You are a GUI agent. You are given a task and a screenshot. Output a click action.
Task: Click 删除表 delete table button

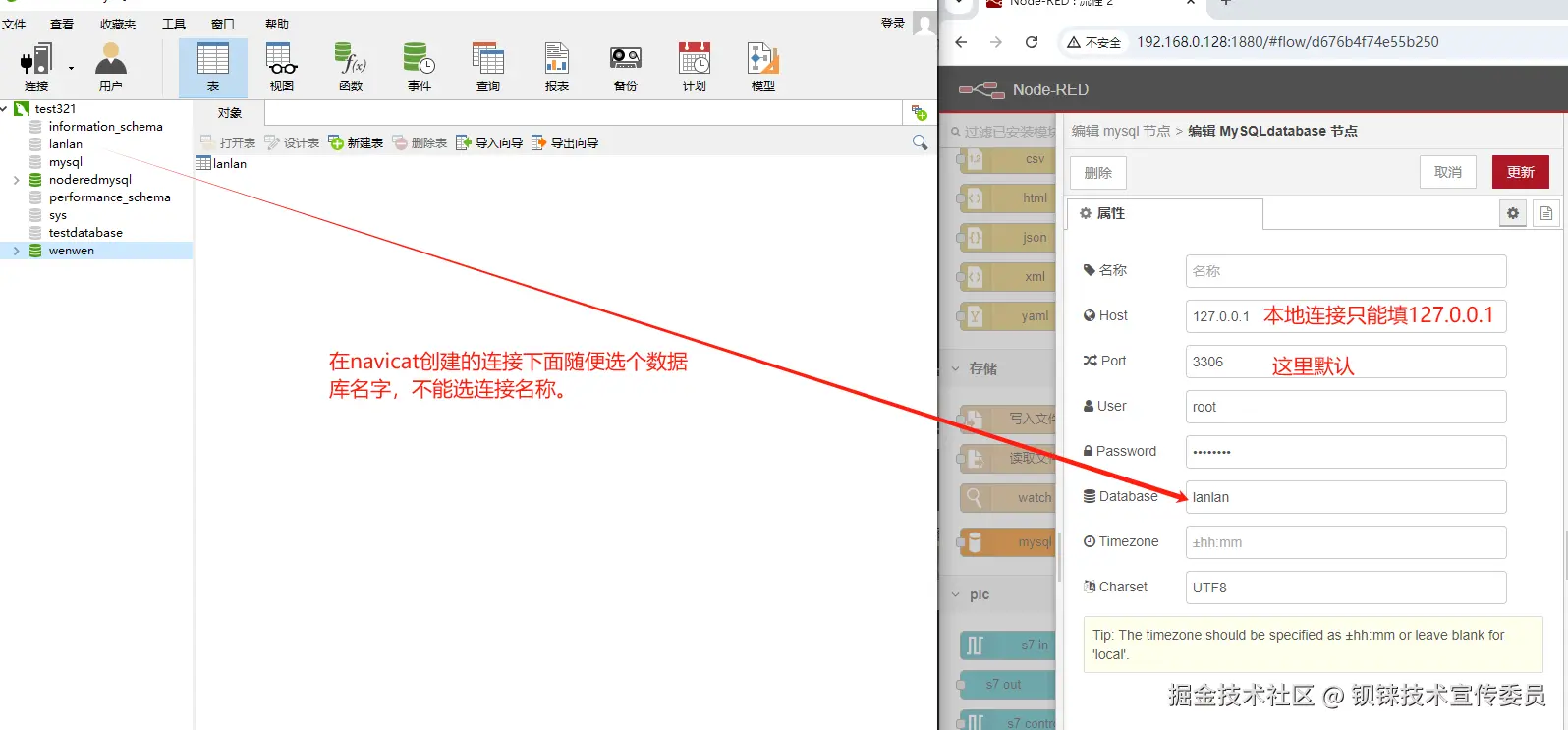click(420, 142)
